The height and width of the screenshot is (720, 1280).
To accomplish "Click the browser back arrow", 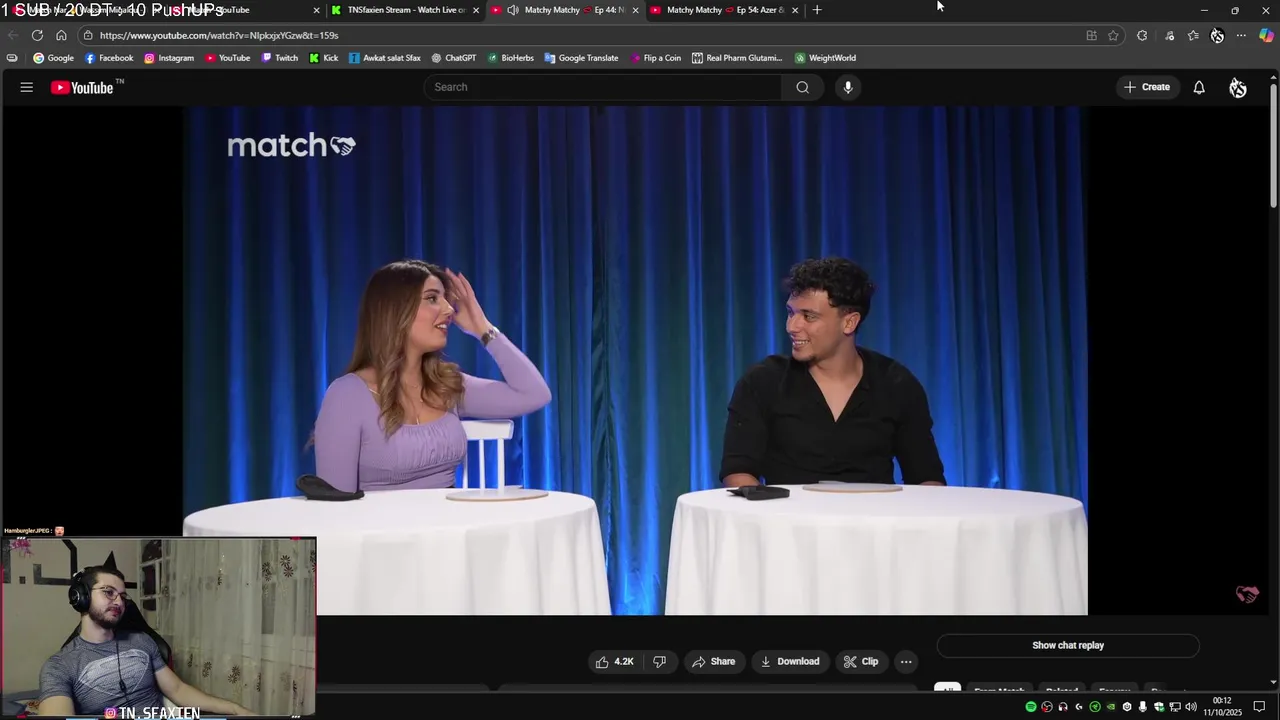I will point(13,35).
